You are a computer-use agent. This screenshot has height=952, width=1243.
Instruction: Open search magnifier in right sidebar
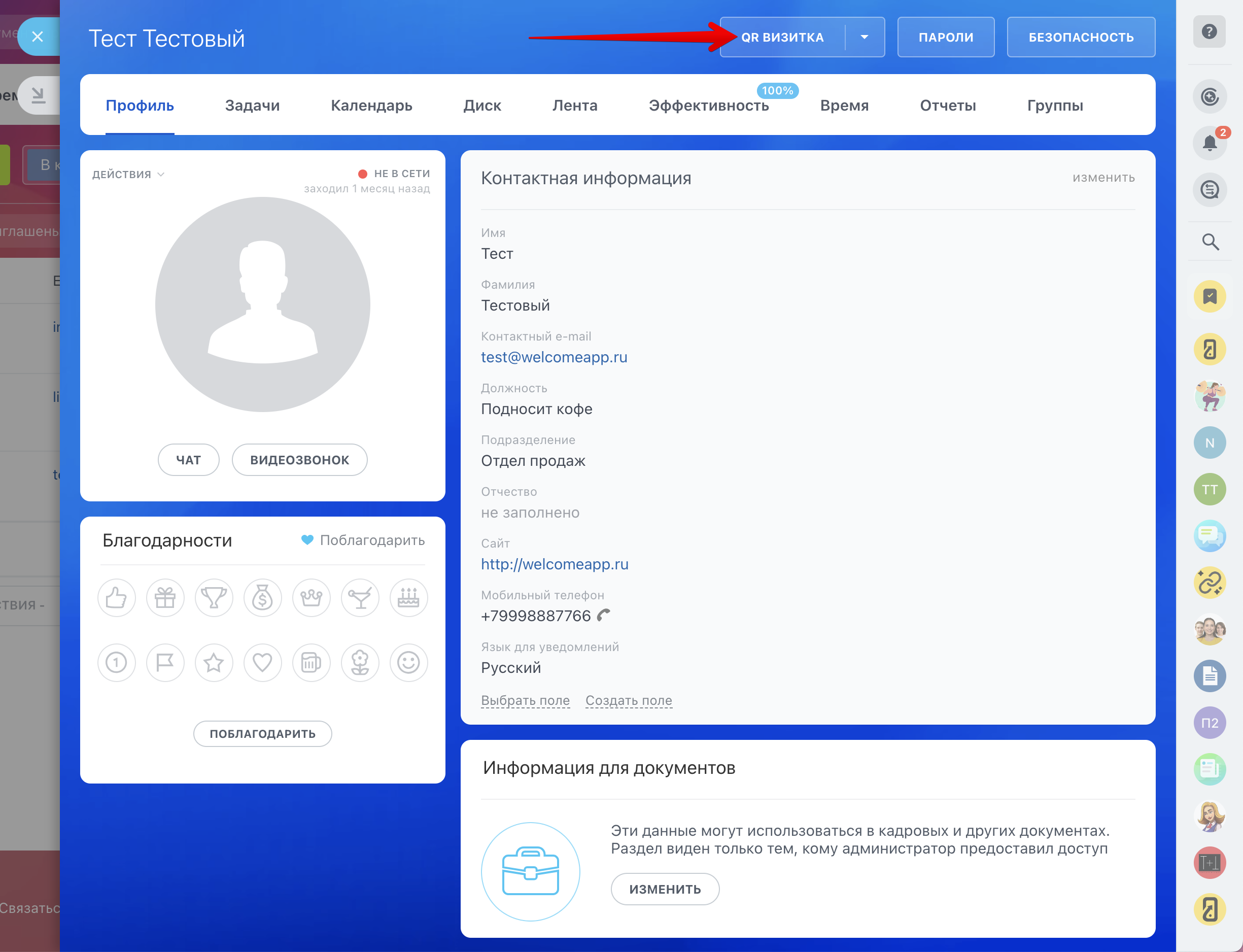[1210, 242]
